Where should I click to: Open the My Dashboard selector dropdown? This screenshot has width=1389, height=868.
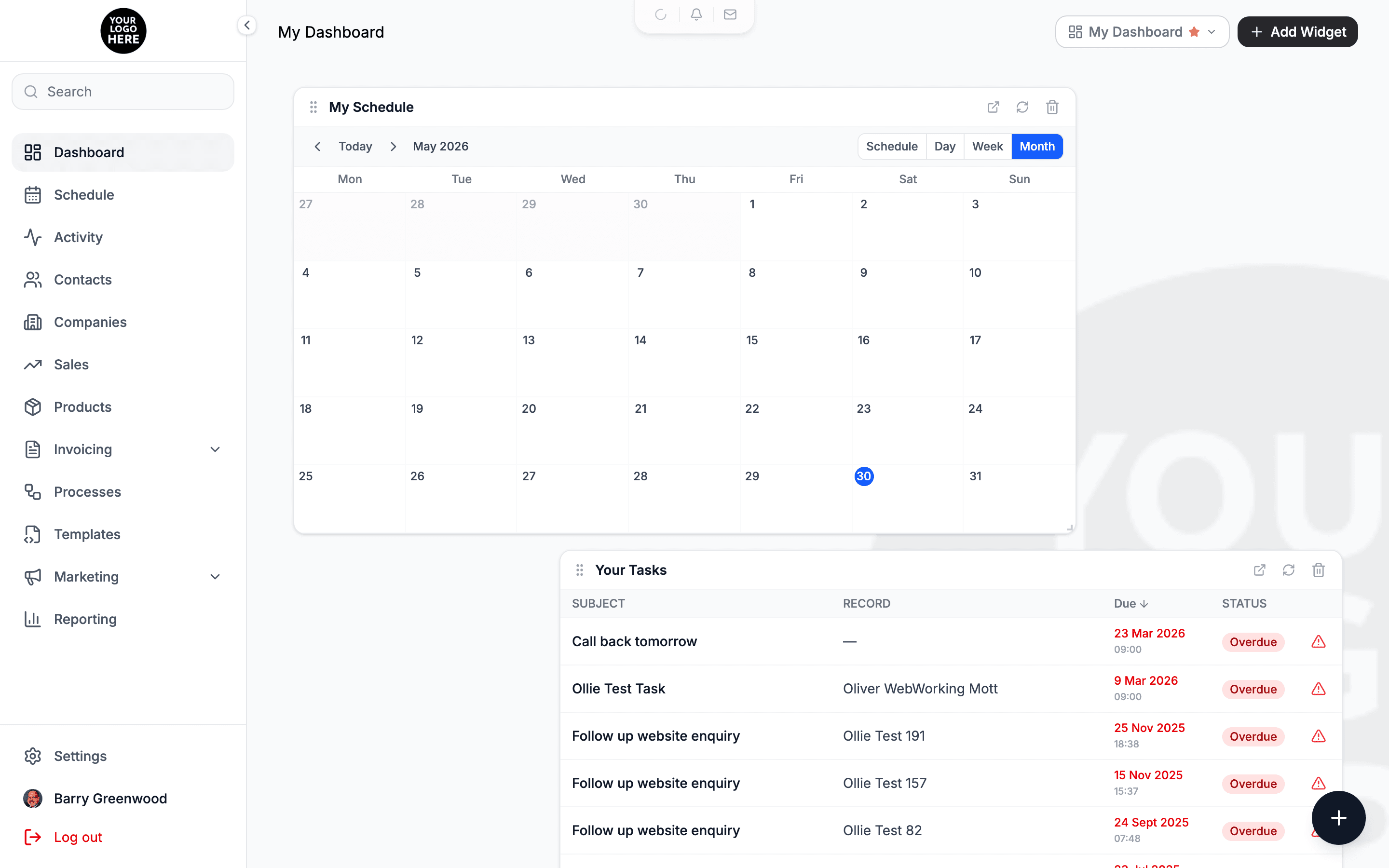click(1142, 31)
